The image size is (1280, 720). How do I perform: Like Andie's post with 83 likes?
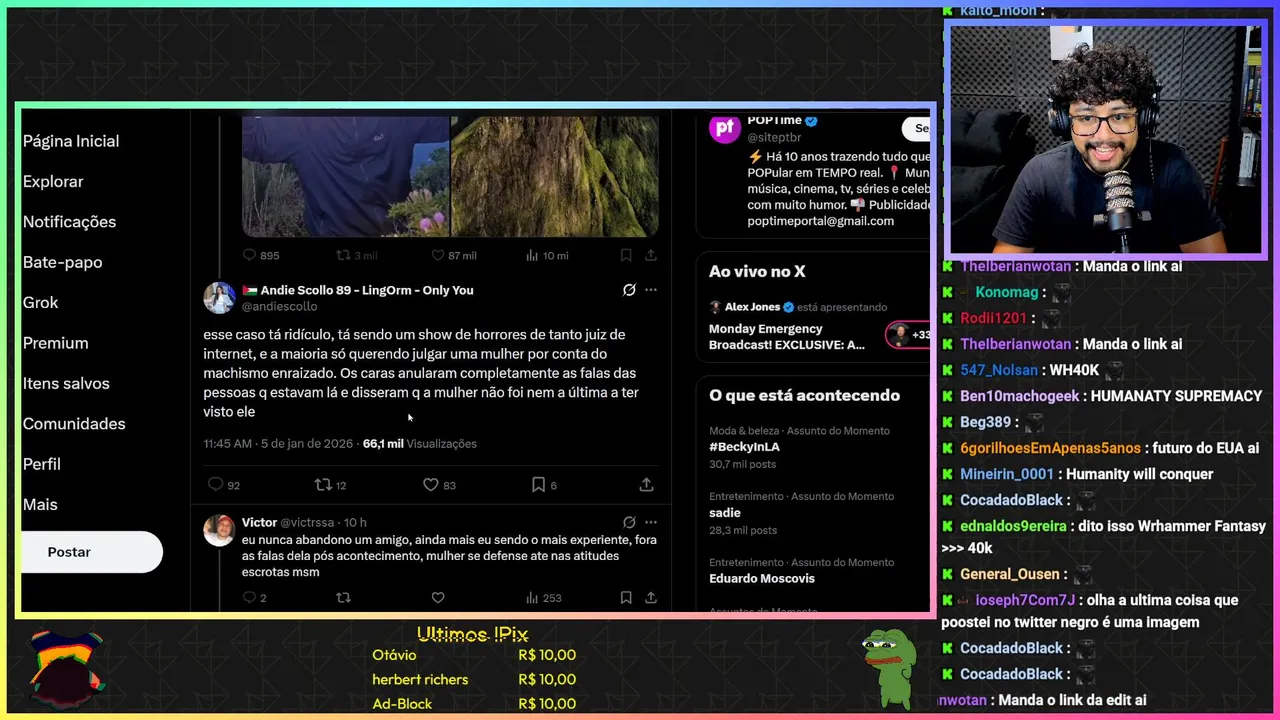pos(431,484)
